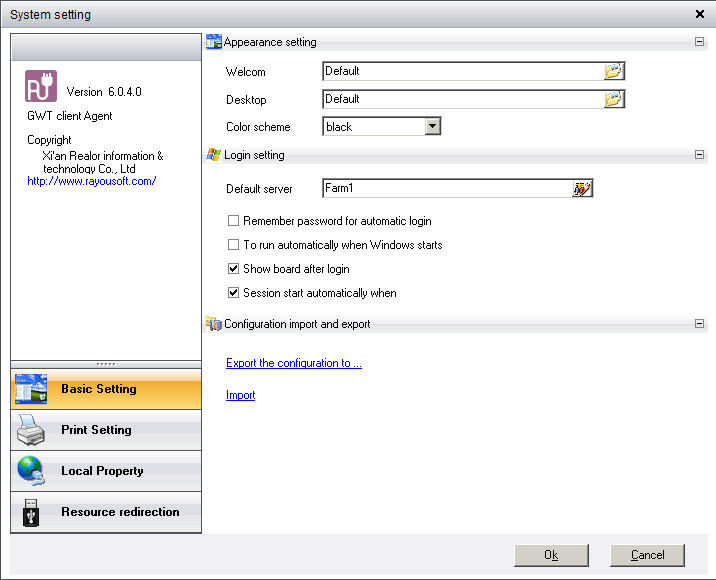Click the Print Setting printer icon
This screenshot has width=716, height=580.
coord(31,431)
